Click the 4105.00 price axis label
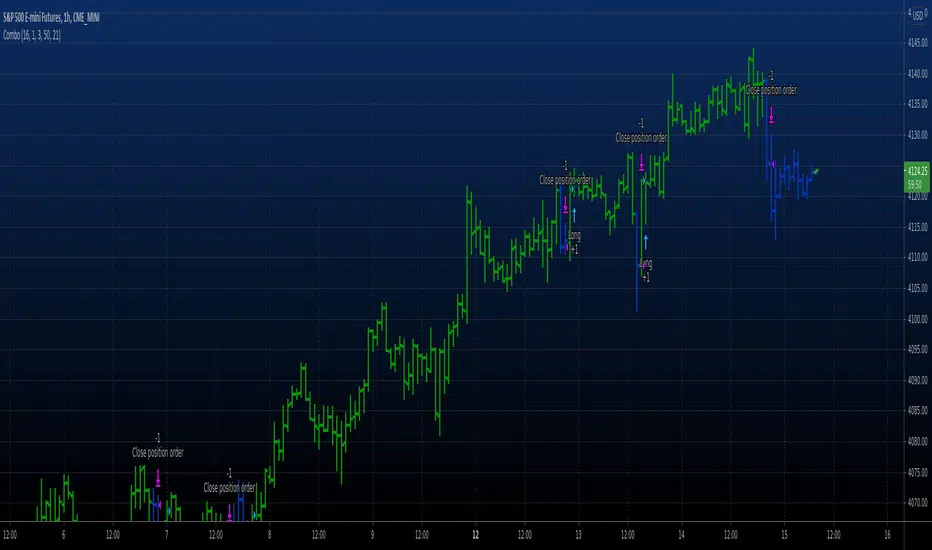The width and height of the screenshot is (932, 550). click(917, 288)
